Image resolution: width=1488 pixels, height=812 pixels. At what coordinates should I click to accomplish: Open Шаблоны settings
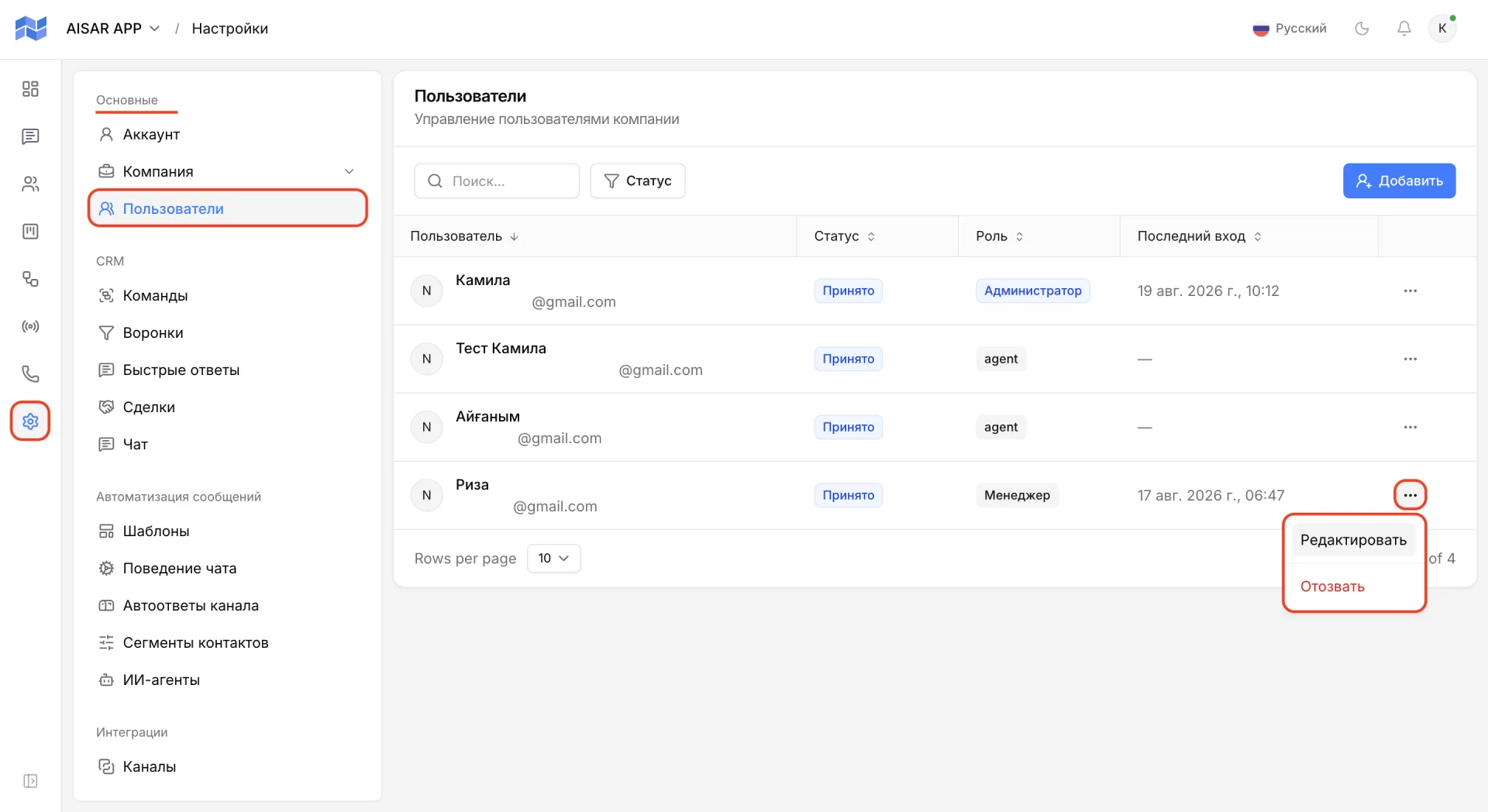click(227, 531)
